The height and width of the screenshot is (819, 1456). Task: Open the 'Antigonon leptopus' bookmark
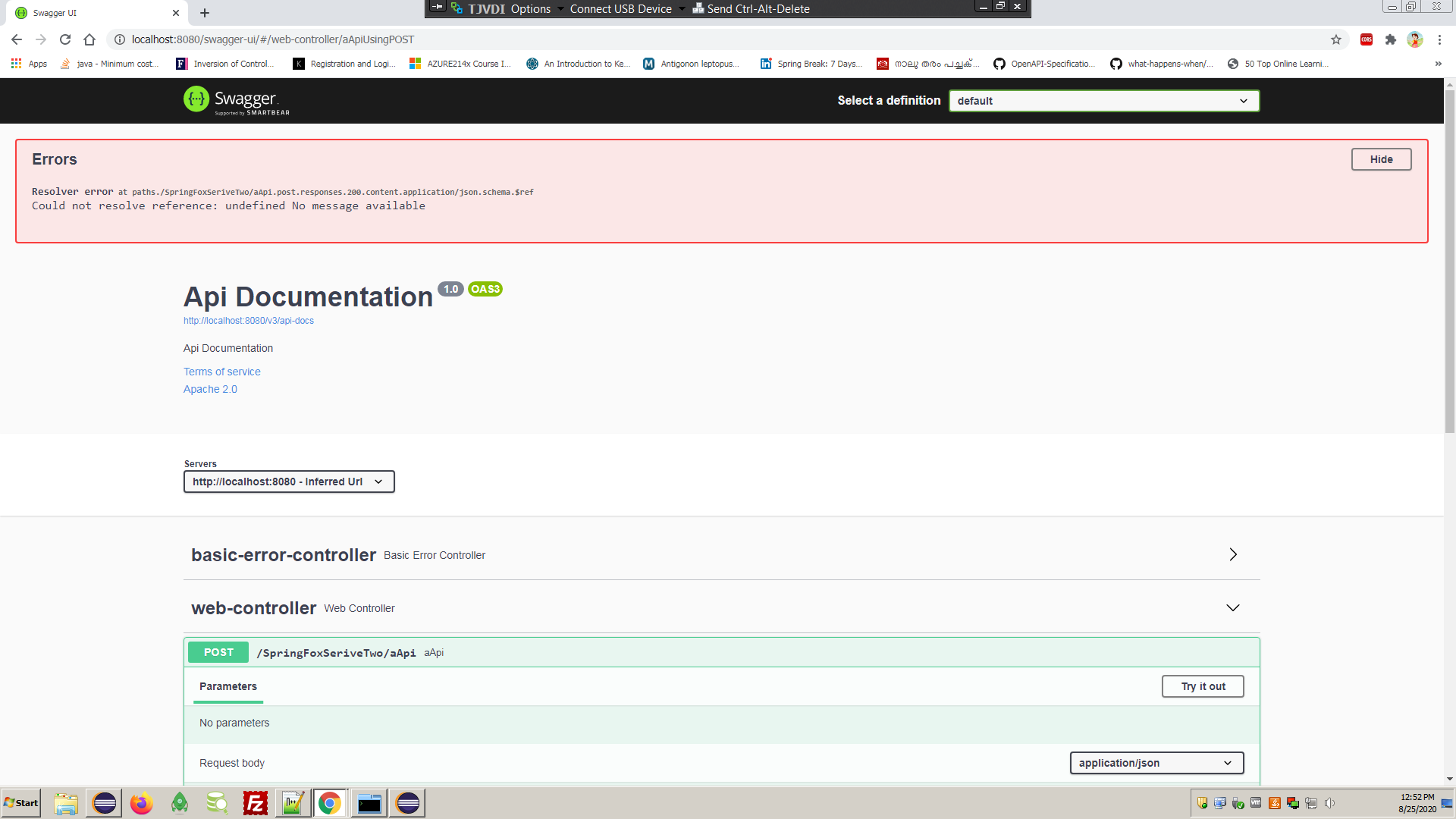(691, 64)
